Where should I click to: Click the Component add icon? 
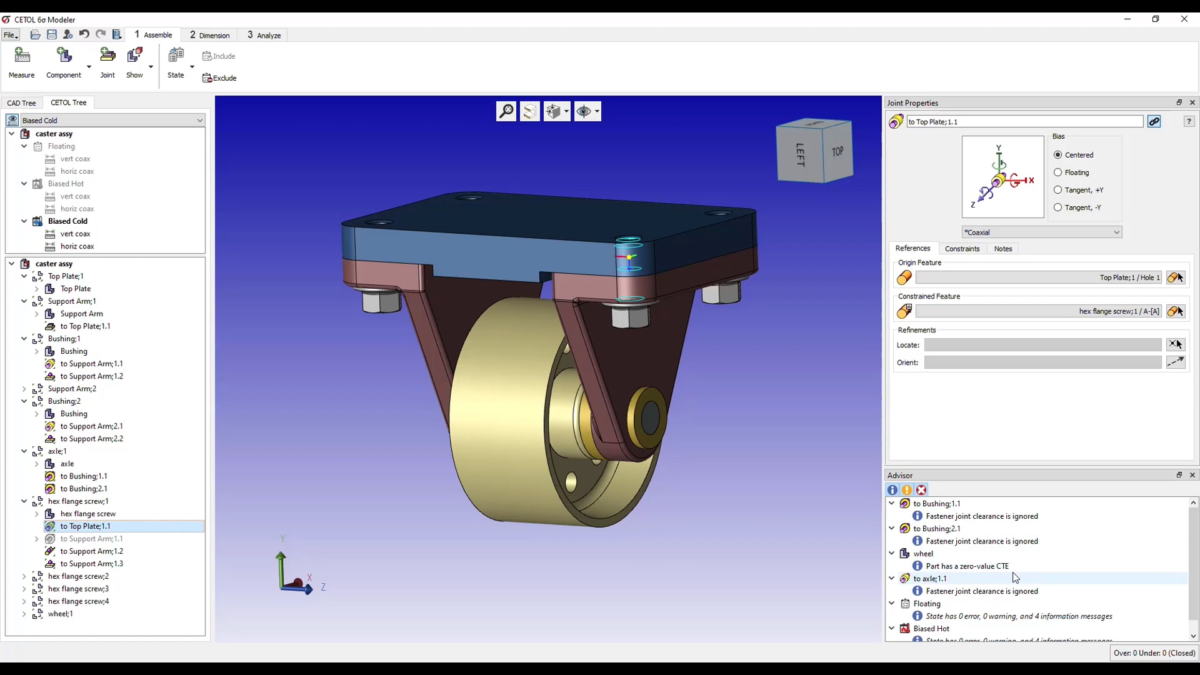pyautogui.click(x=63, y=56)
